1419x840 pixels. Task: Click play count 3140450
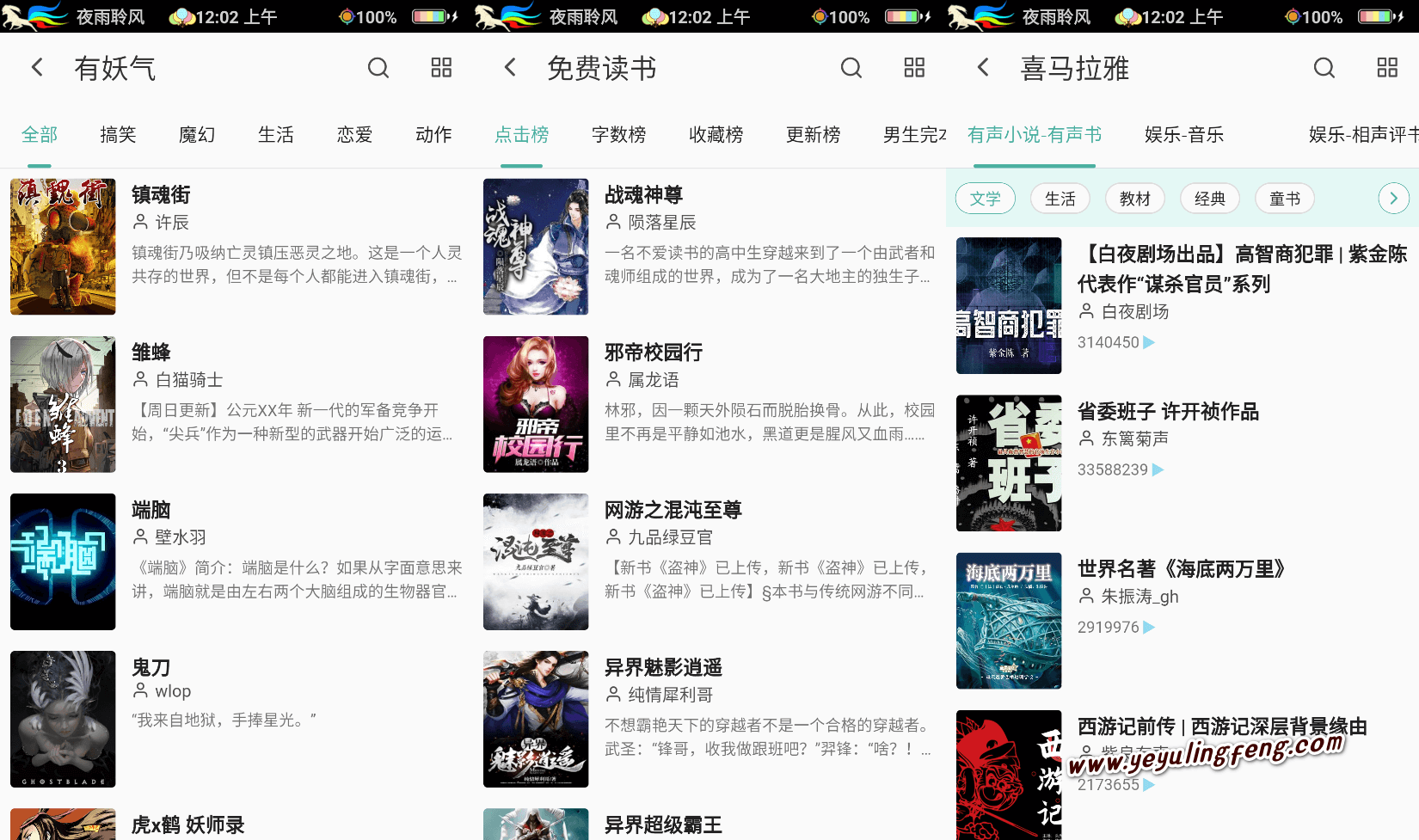[1109, 342]
